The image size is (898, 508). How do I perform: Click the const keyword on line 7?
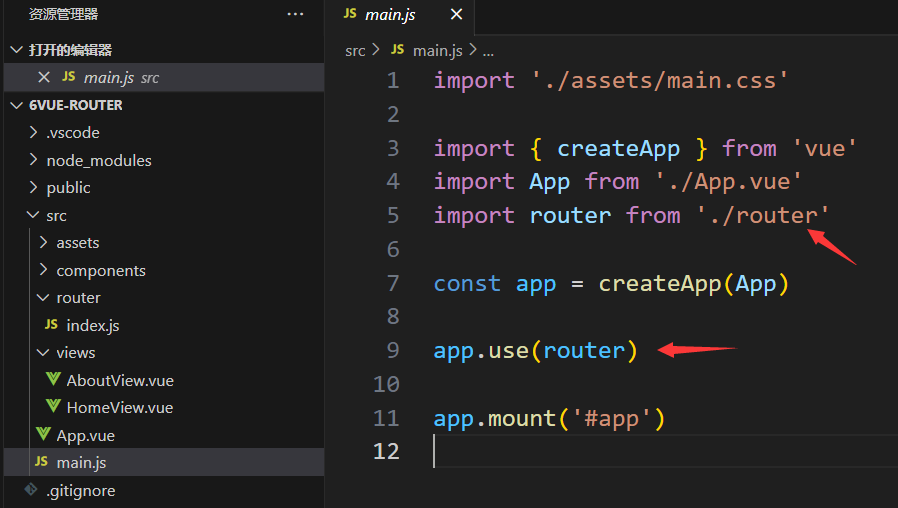click(x=467, y=284)
